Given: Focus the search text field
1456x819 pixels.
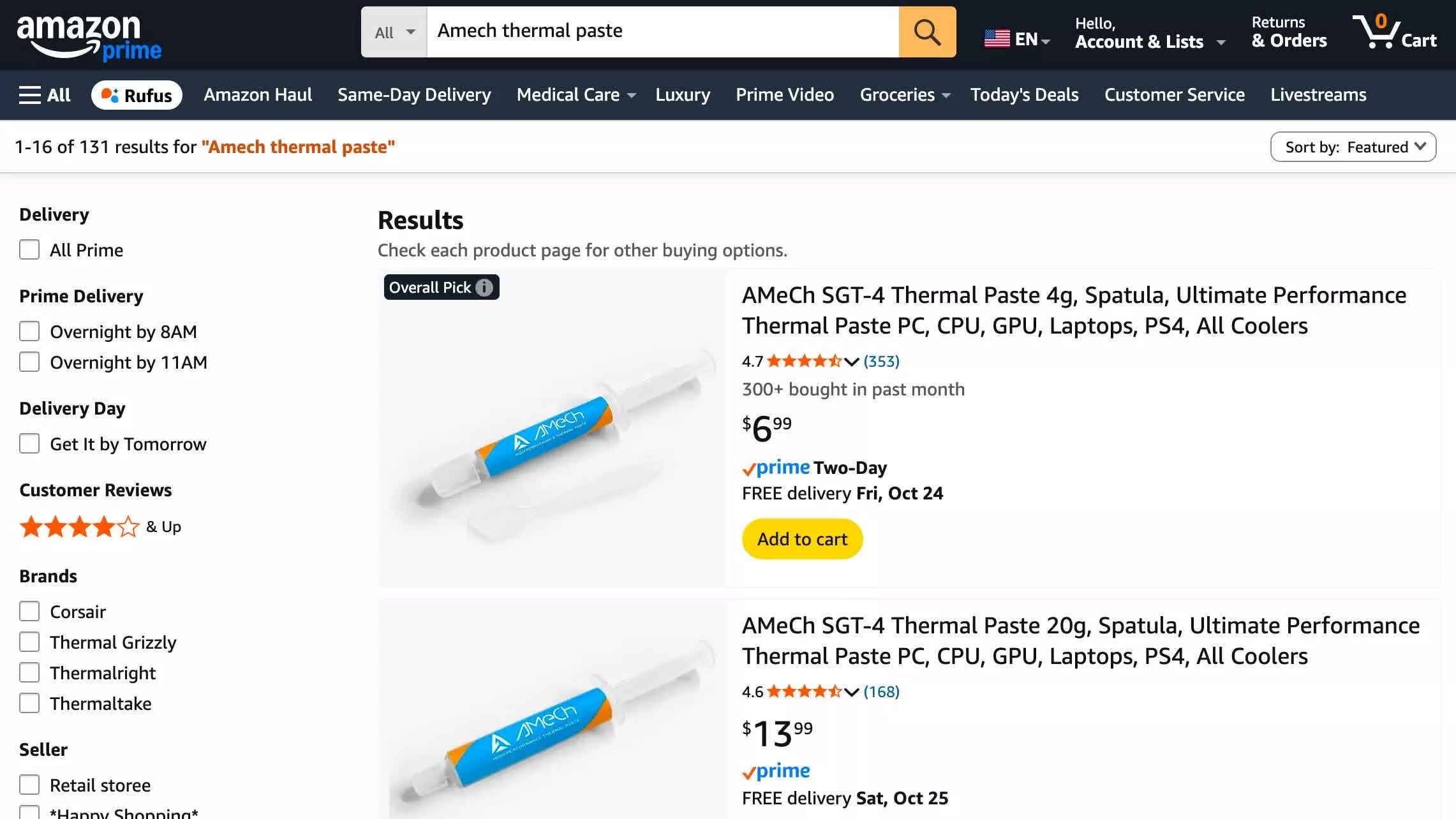Looking at the screenshot, I should (x=662, y=32).
